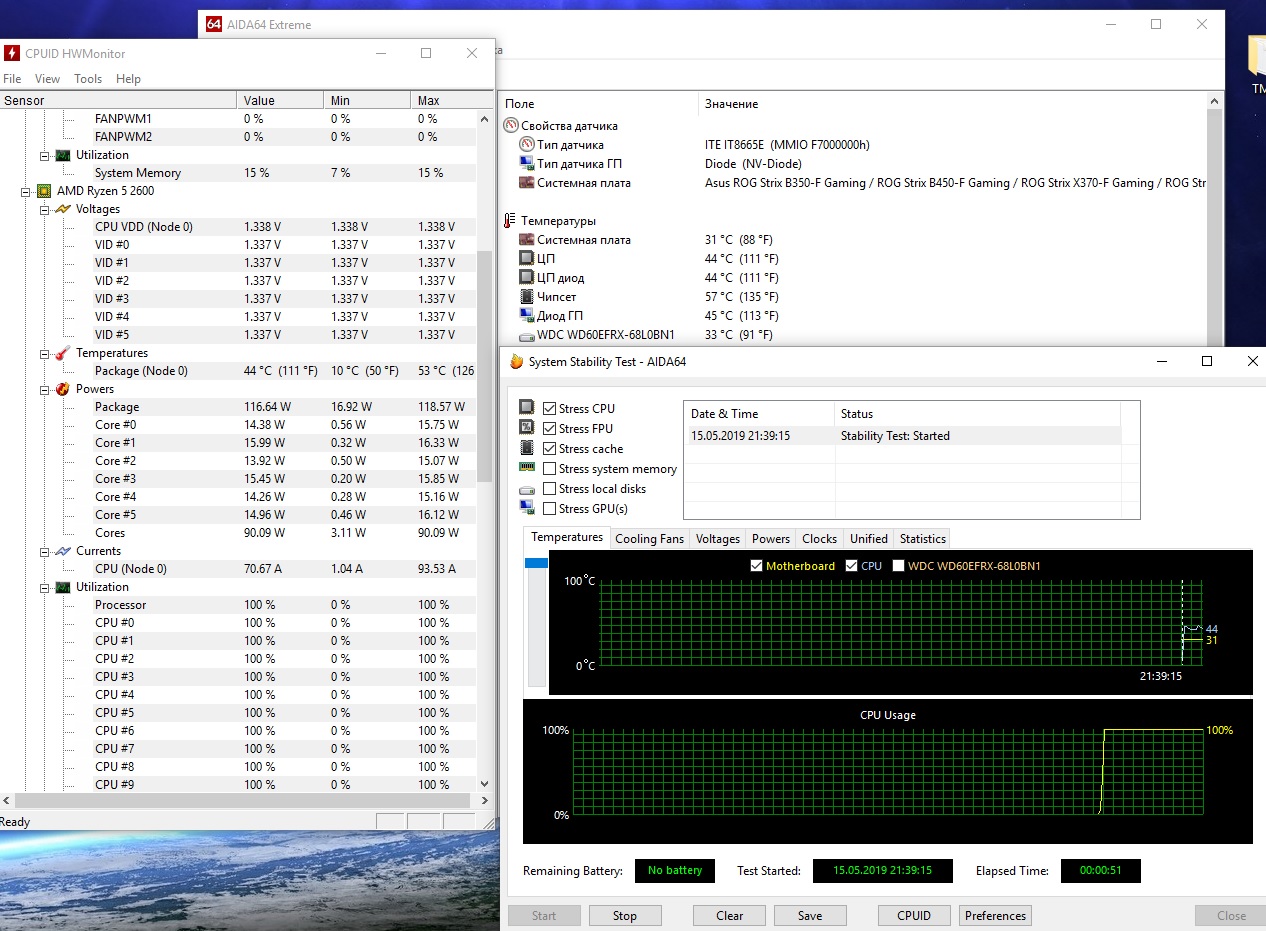Click the Powers flame icon in HWMonitor
Image resolution: width=1266 pixels, height=931 pixels.
coord(62,389)
